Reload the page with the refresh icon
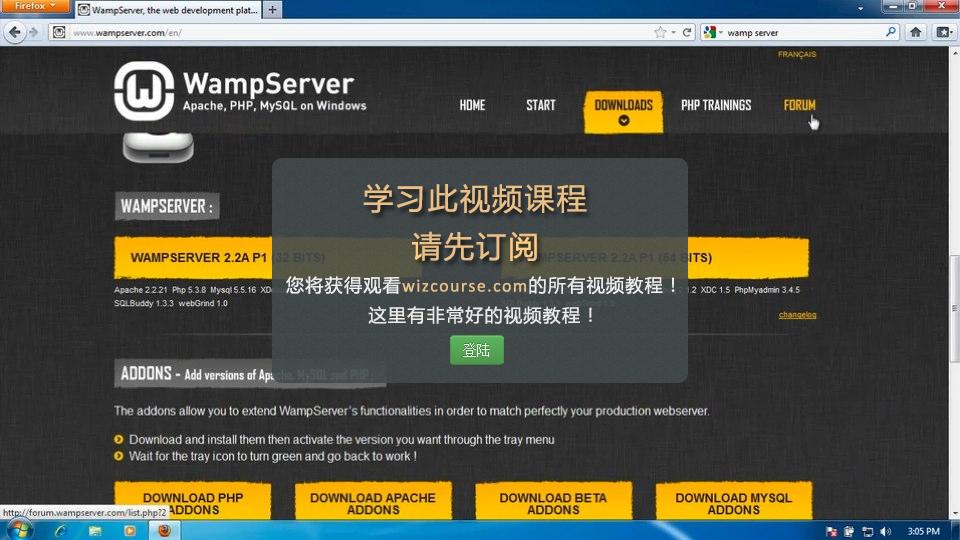Viewport: 960px width, 540px height. click(x=687, y=32)
